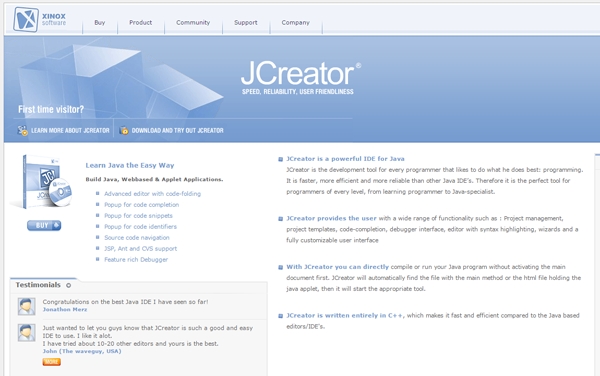600x376 pixels.
Task: Click the Download and Try Out icon
Action: [124, 130]
